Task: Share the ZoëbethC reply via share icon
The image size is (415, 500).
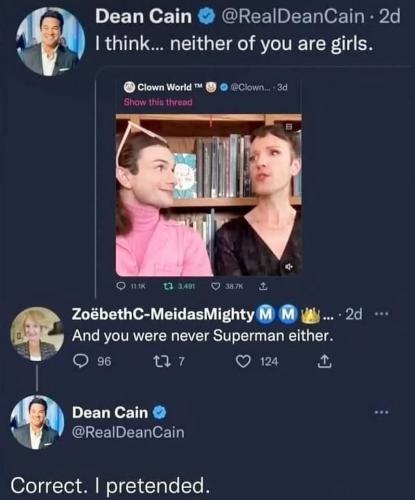Action: [x=324, y=361]
